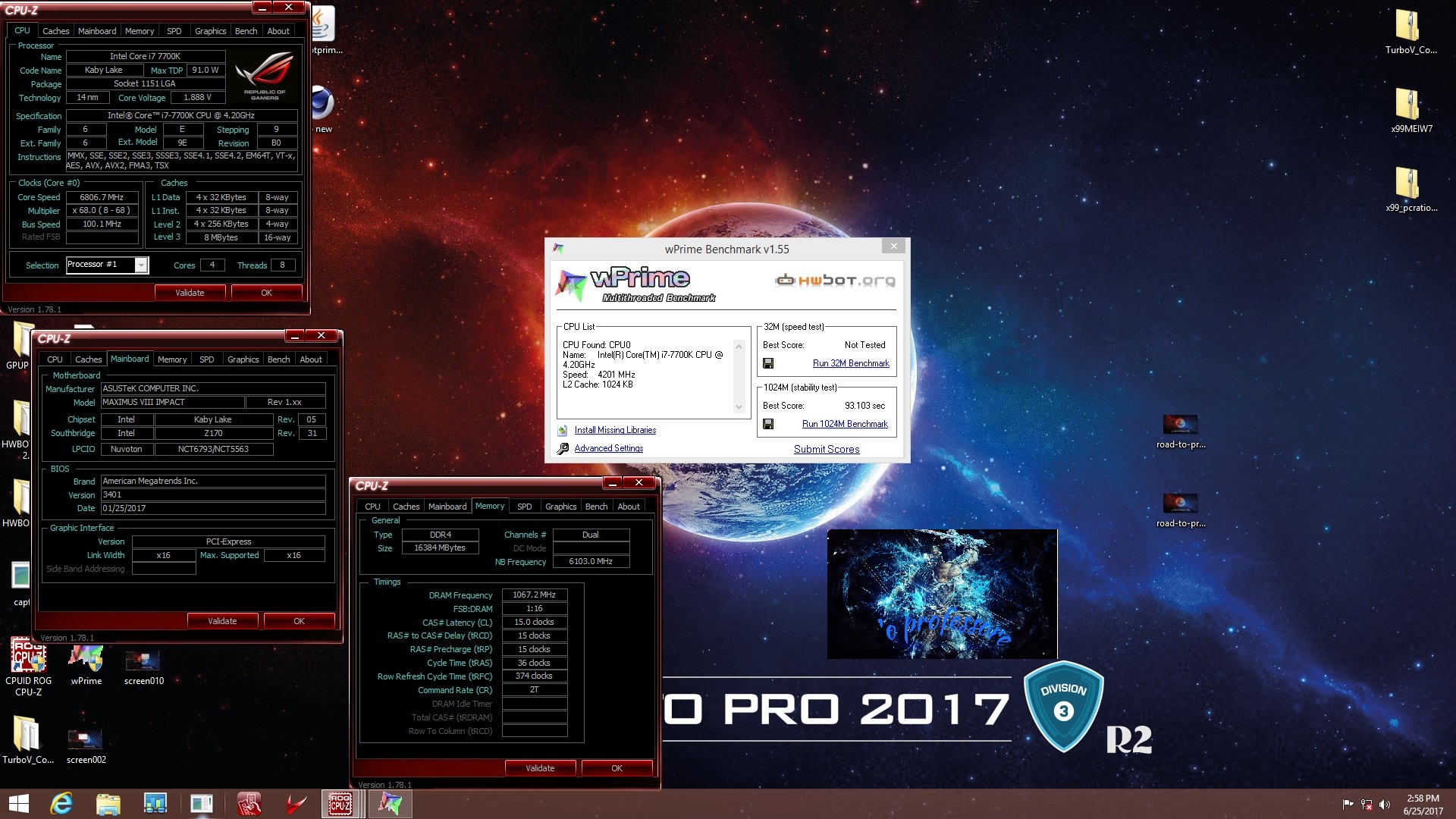The height and width of the screenshot is (819, 1456).
Task: Click CPU List scrollbar down arrow
Action: coord(739,408)
